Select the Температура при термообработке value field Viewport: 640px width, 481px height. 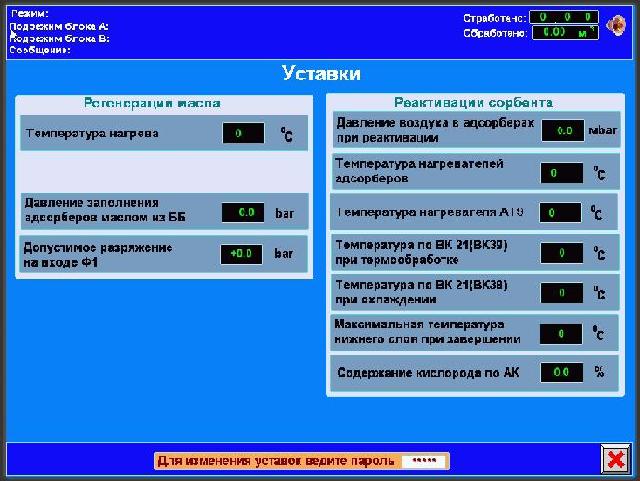[x=560, y=254]
